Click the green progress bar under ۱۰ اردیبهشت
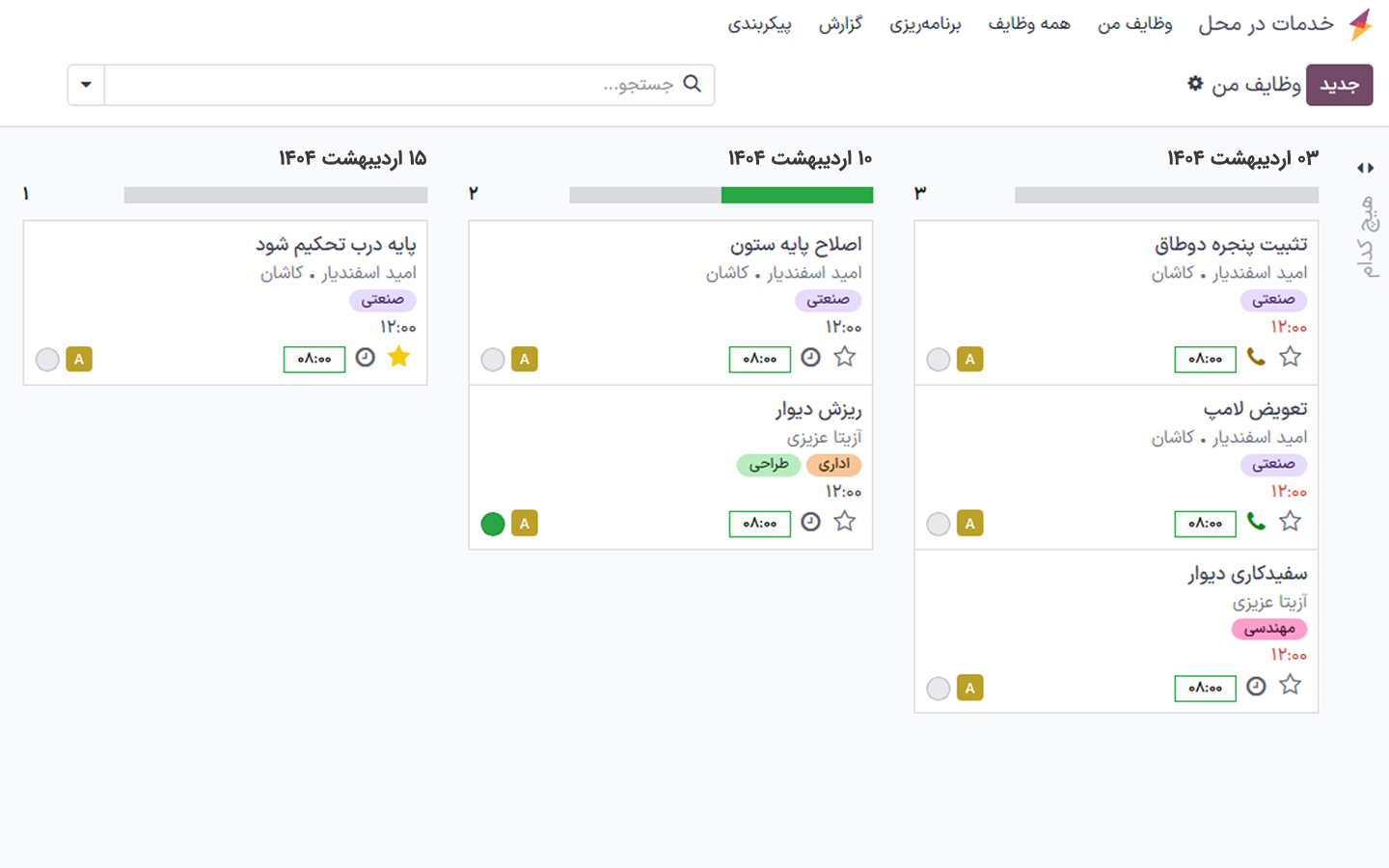This screenshot has height=868, width=1389. click(797, 194)
